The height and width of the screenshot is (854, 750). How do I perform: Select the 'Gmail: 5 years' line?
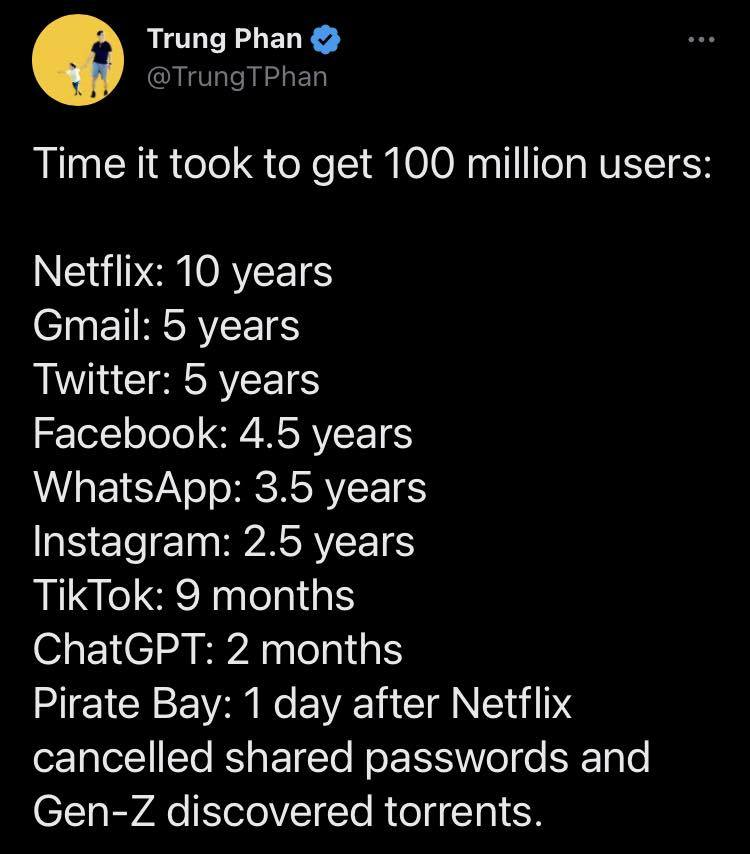166,326
